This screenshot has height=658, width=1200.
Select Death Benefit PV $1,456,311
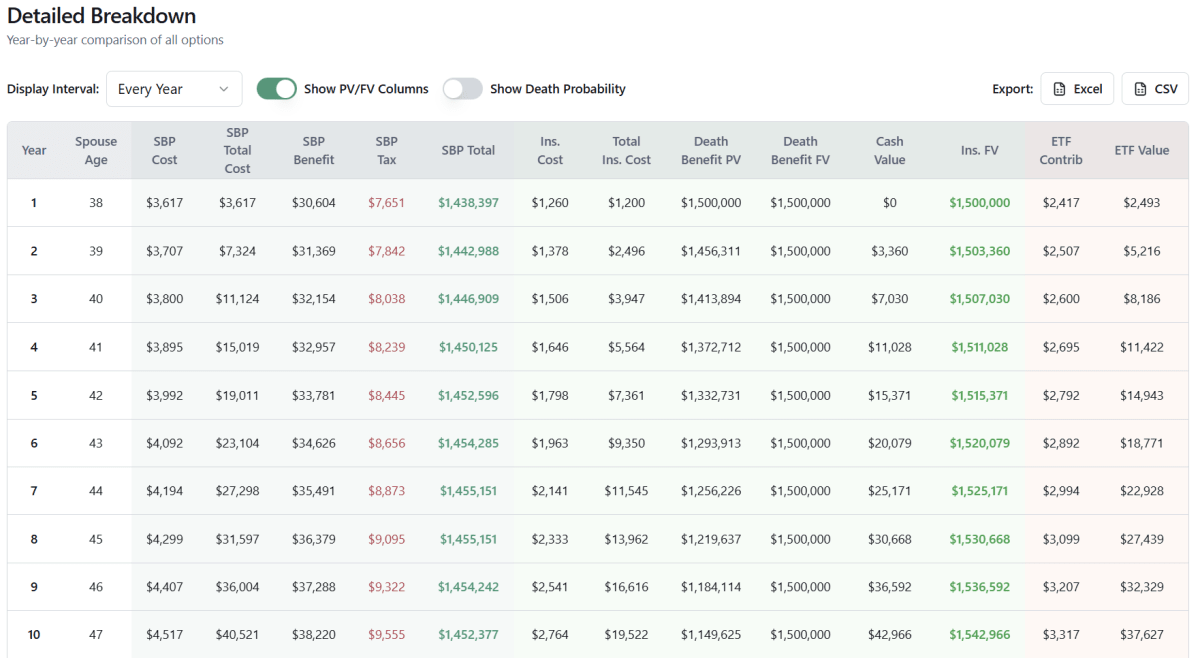pyautogui.click(x=711, y=251)
